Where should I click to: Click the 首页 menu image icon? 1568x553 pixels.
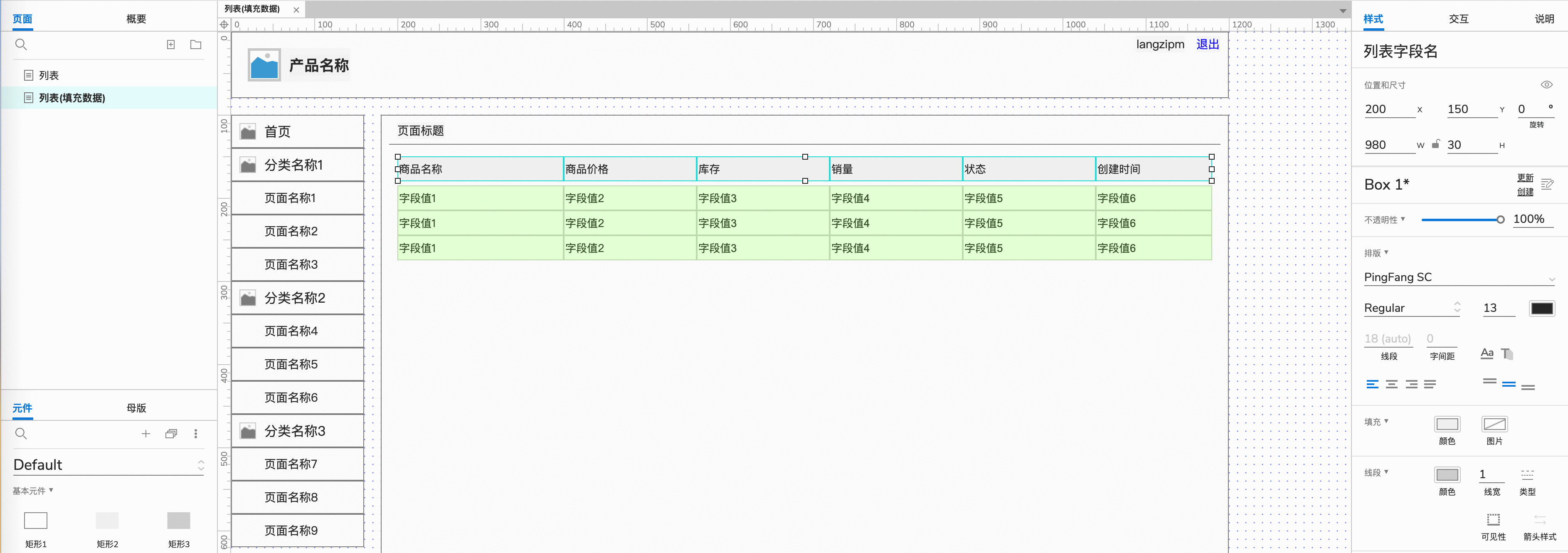pos(248,131)
